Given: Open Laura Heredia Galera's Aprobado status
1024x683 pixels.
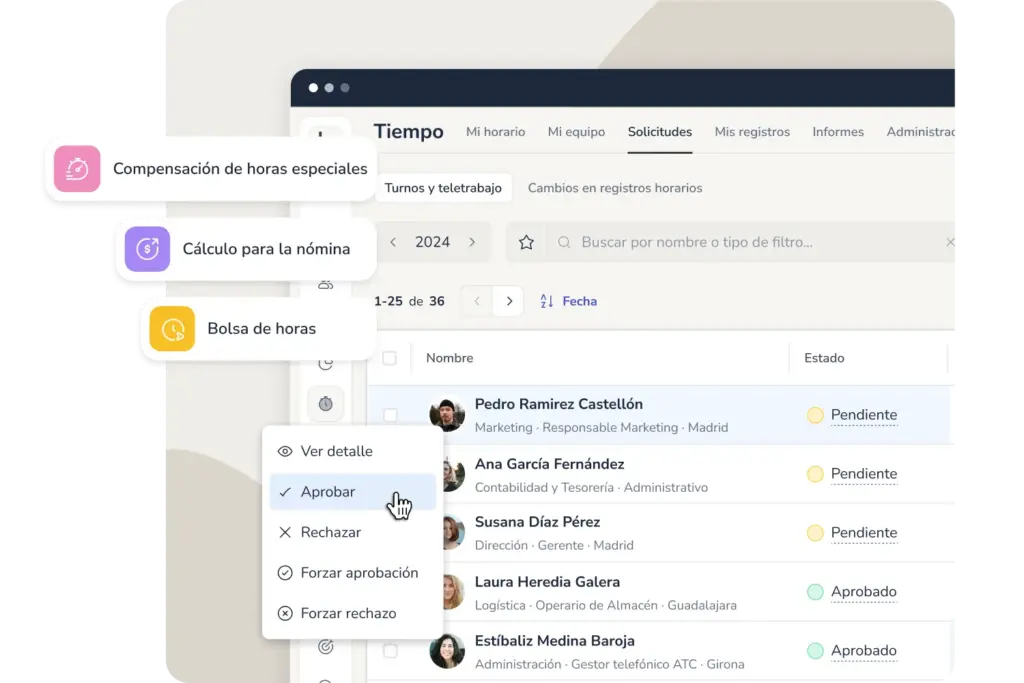Looking at the screenshot, I should (x=864, y=592).
